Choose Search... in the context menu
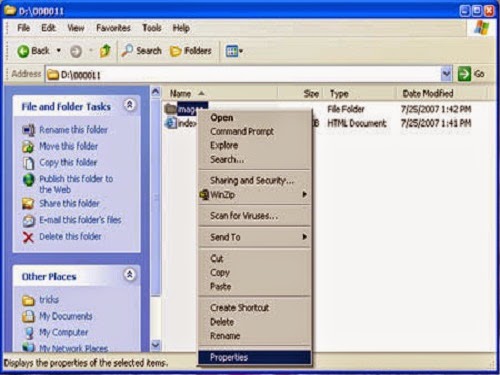The width and height of the screenshot is (500, 375). pyautogui.click(x=255, y=159)
